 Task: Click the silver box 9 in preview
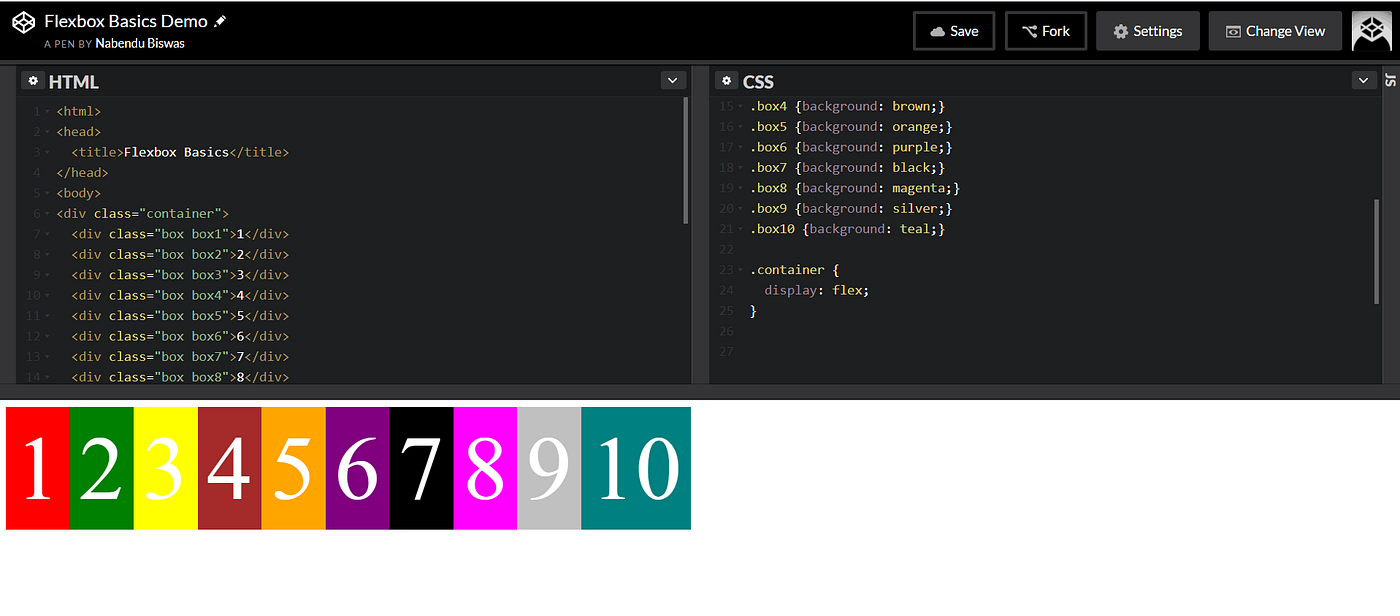pos(550,468)
